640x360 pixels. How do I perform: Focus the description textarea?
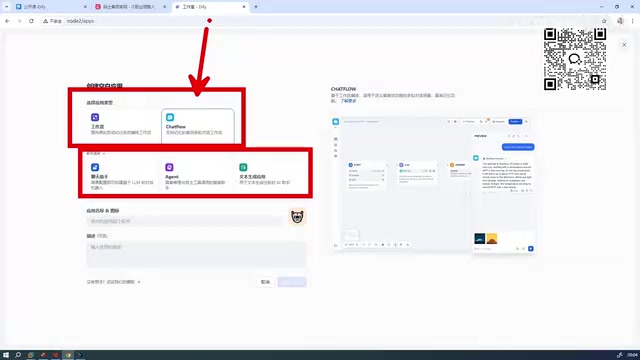(x=196, y=254)
